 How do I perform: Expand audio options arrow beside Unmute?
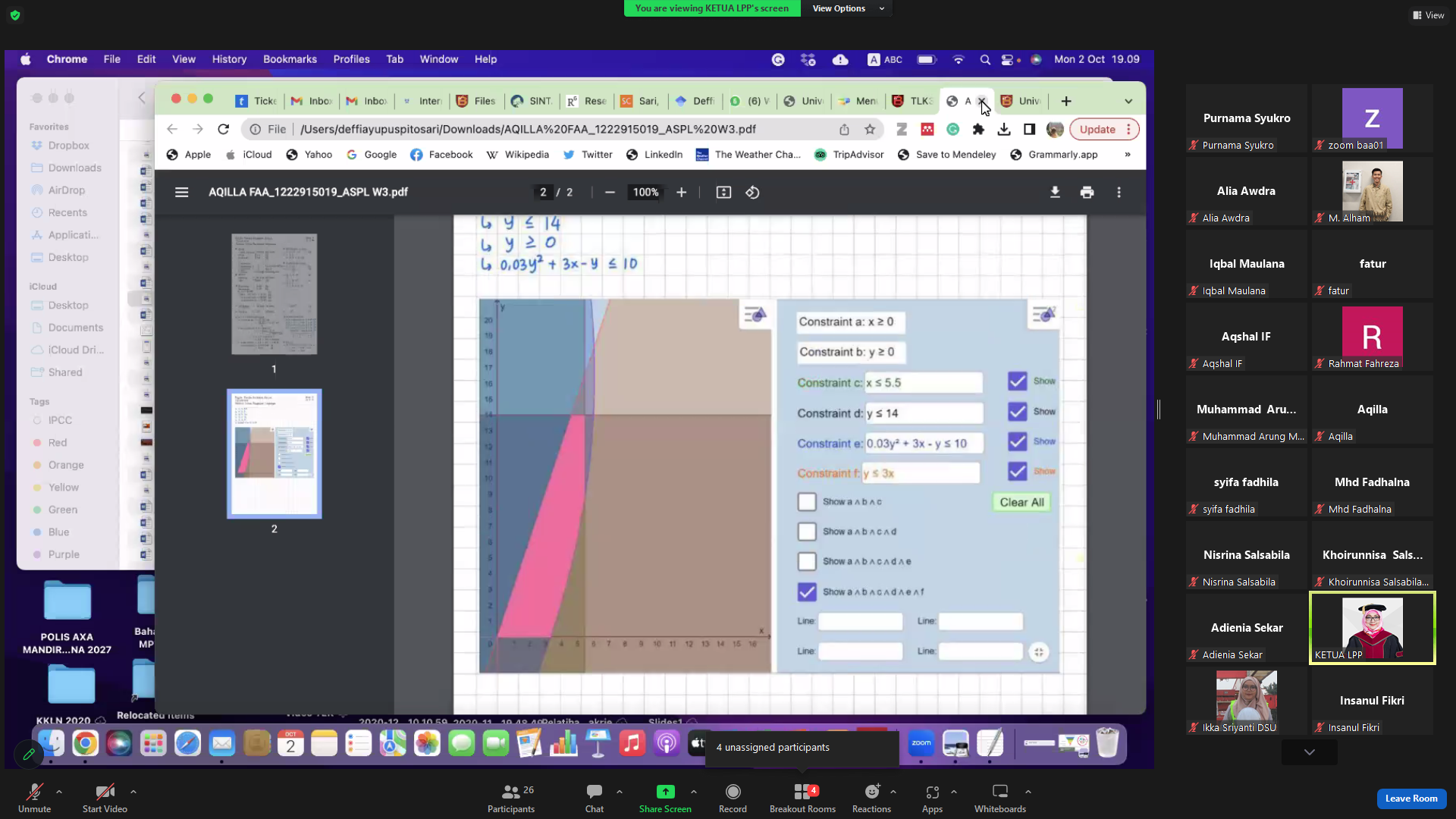point(59,792)
